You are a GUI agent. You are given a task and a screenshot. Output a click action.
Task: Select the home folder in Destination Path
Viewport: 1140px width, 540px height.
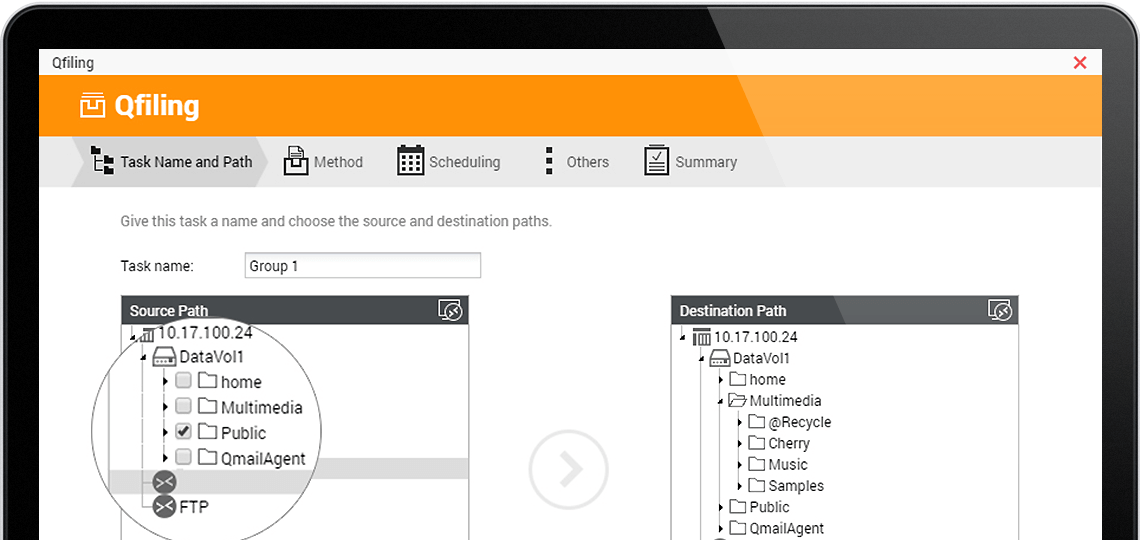click(x=768, y=379)
